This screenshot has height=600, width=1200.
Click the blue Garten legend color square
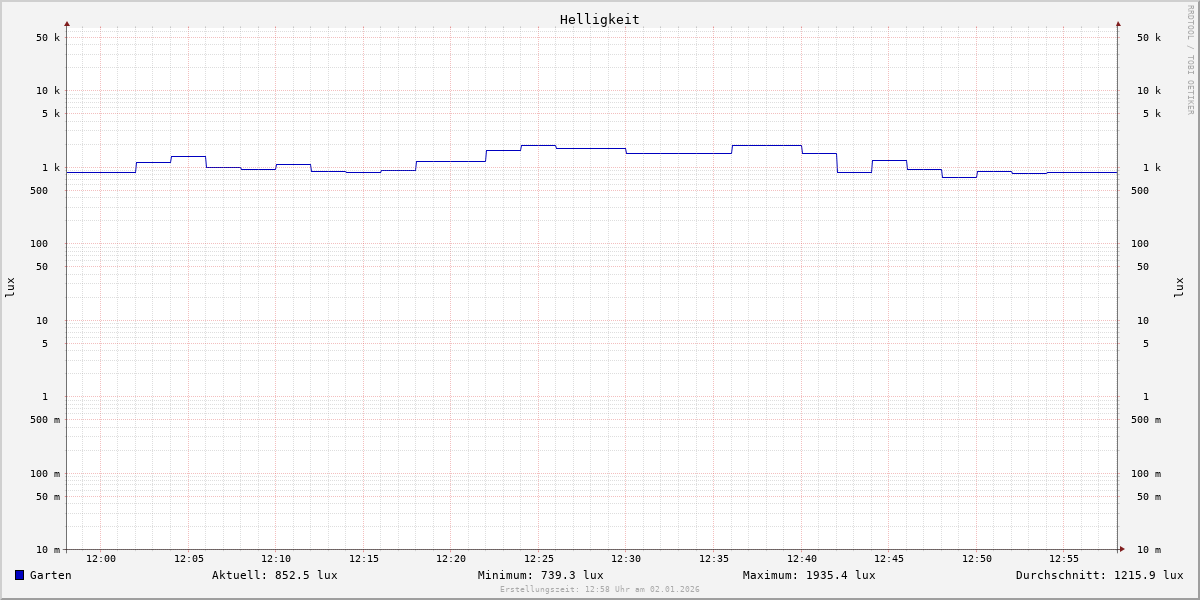[x=19, y=575]
